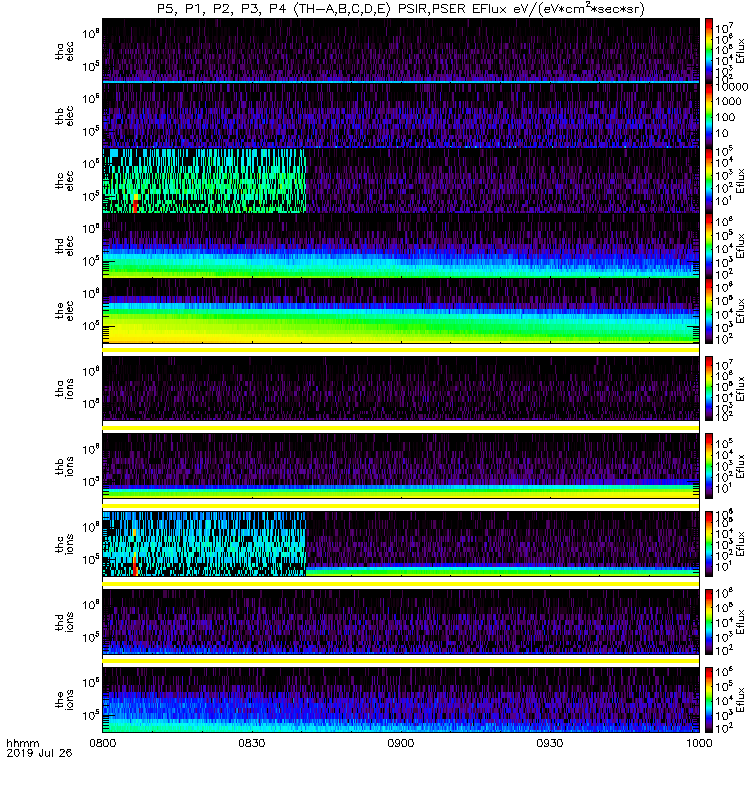Viewport: 750px width, 800px height.
Task: Click the red spike in thc ions spectrogram
Action: 135,566
